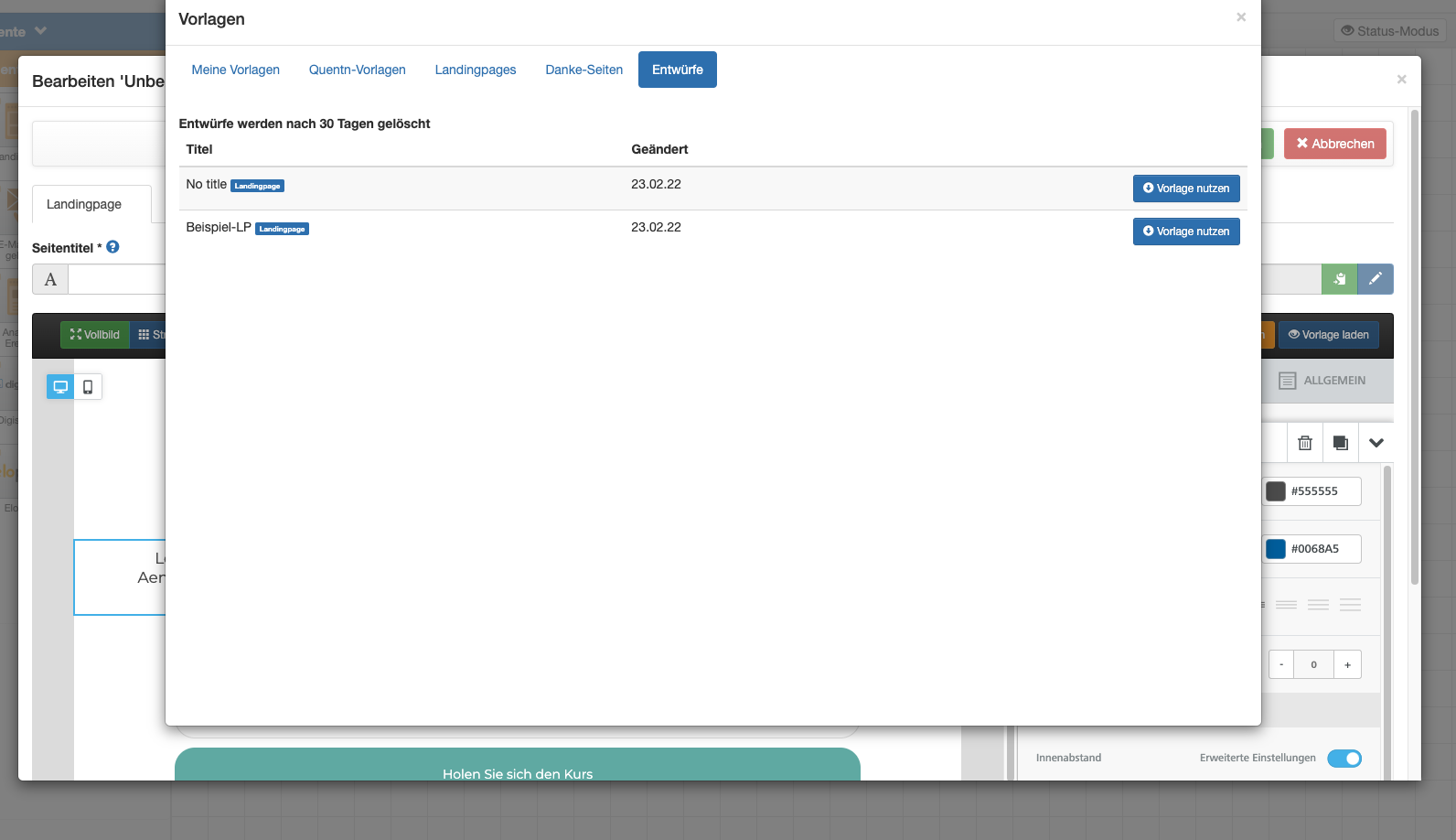Open the Meine Vorlagen tab
This screenshot has width=1456, height=840.
coord(235,70)
